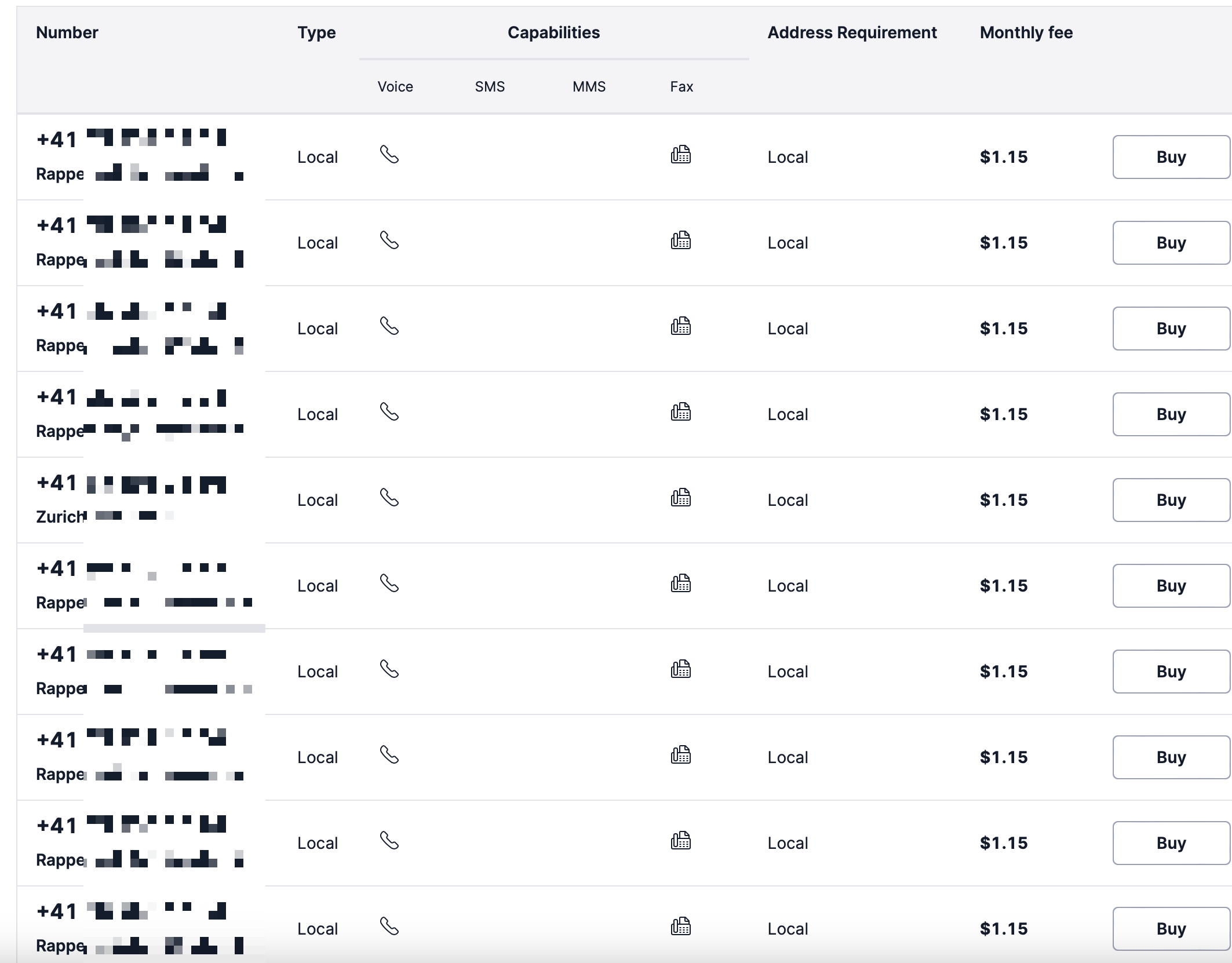Click the Monthly fee column header
Image resolution: width=1232 pixels, height=963 pixels.
coord(1026,32)
